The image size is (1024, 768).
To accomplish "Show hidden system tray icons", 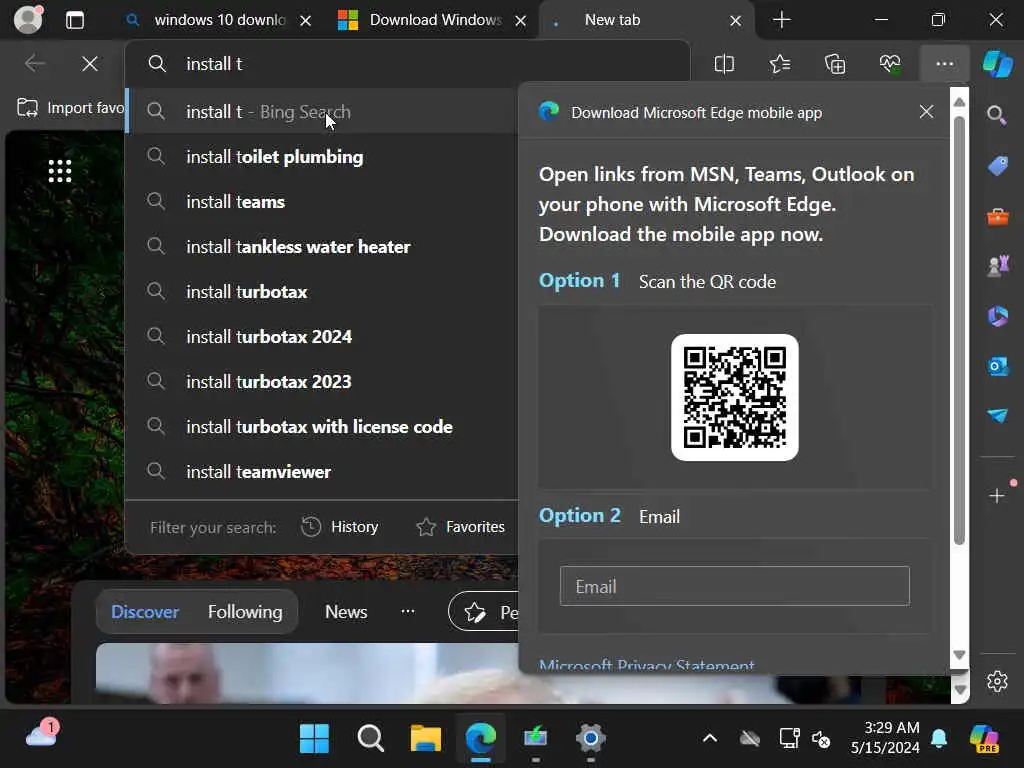I will click(710, 739).
